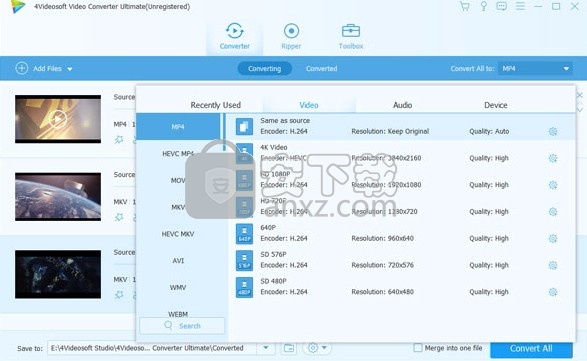Image resolution: width=587 pixels, height=361 pixels.
Task: Open settings gear for SD 480P preset
Action: [553, 292]
